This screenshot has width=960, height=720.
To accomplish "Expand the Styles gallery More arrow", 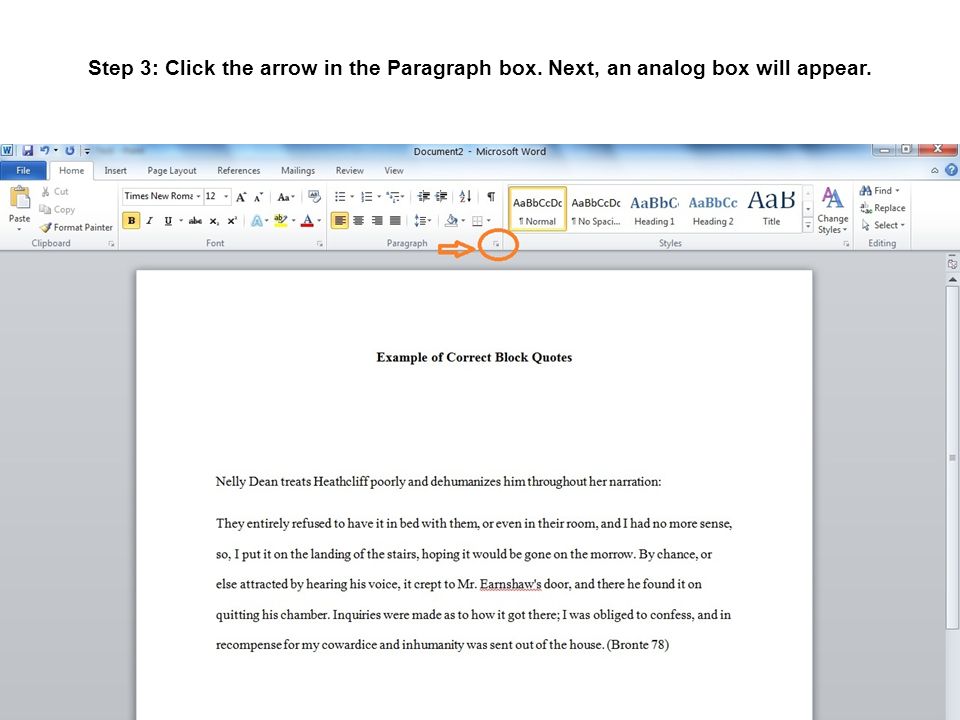I will point(808,226).
